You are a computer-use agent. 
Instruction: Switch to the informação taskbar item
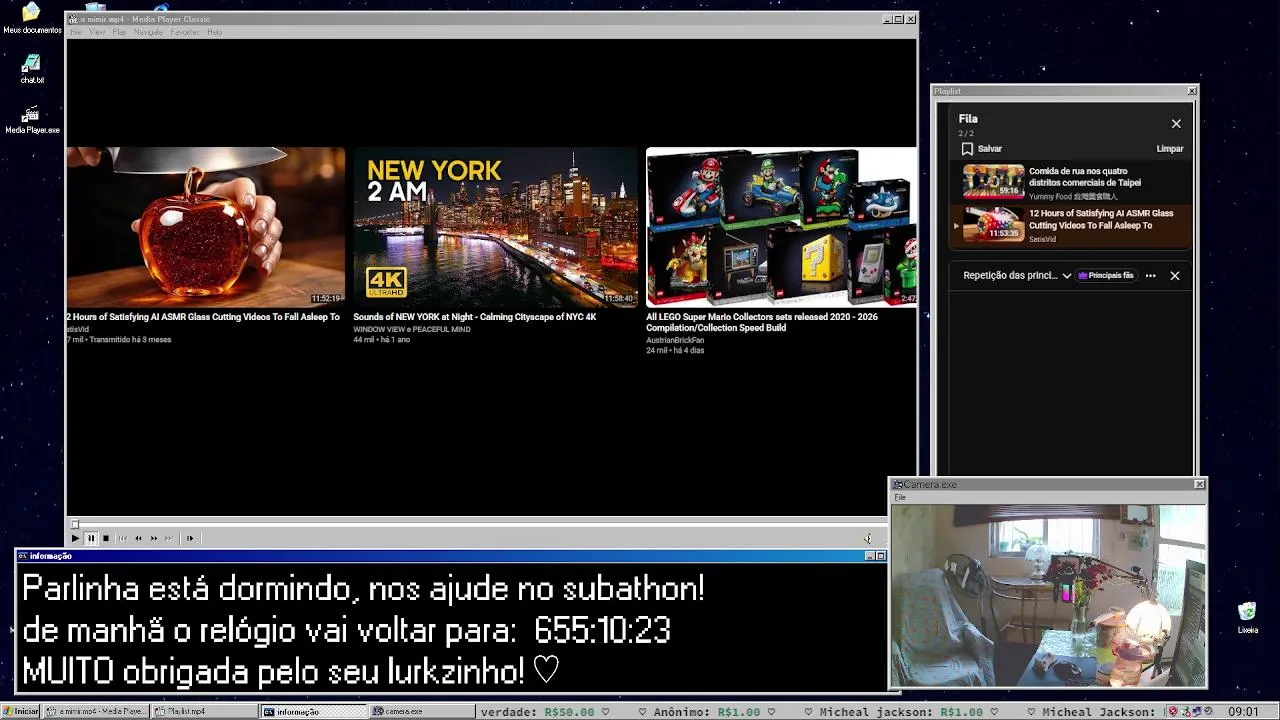(314, 712)
